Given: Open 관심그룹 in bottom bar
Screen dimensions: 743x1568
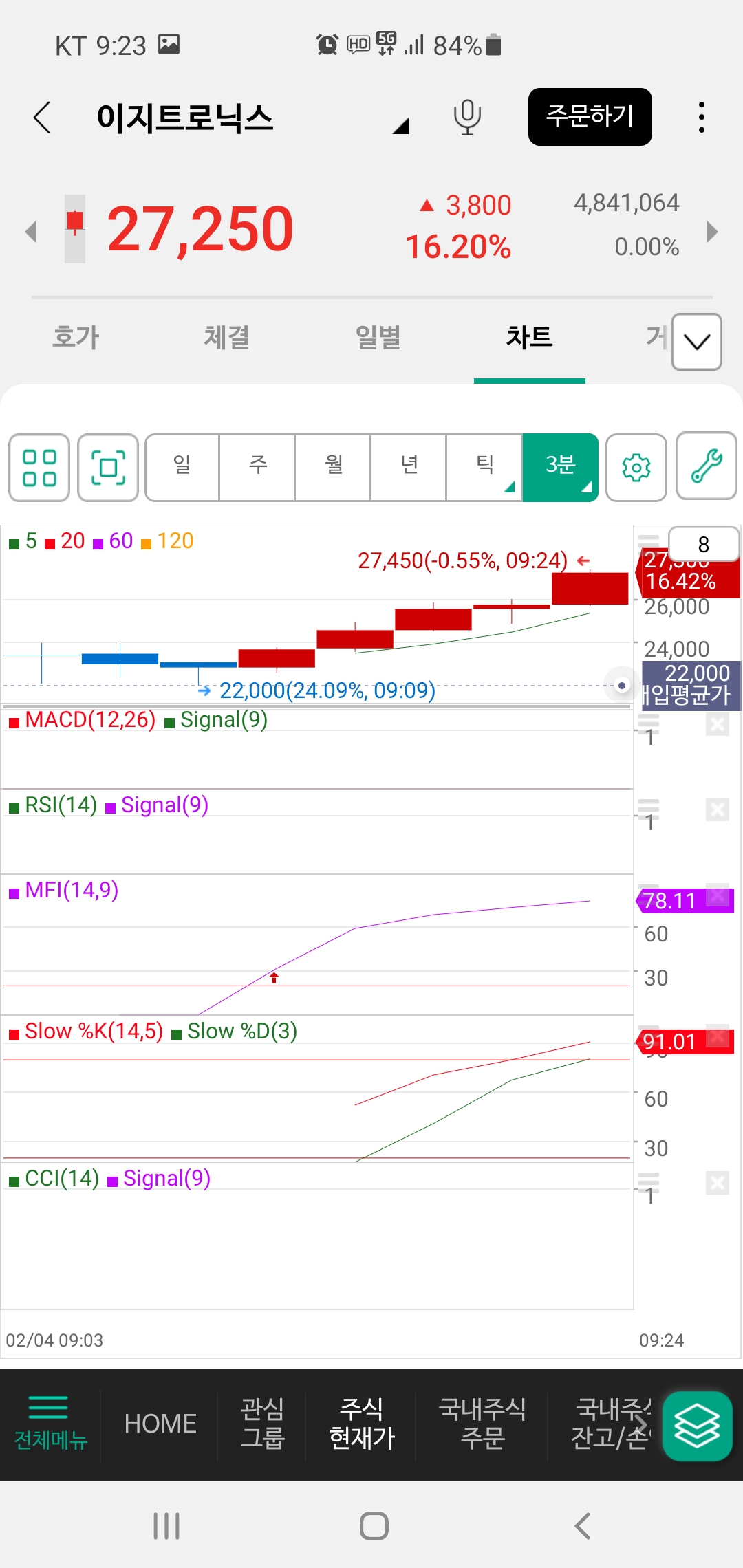Looking at the screenshot, I should 262,1424.
